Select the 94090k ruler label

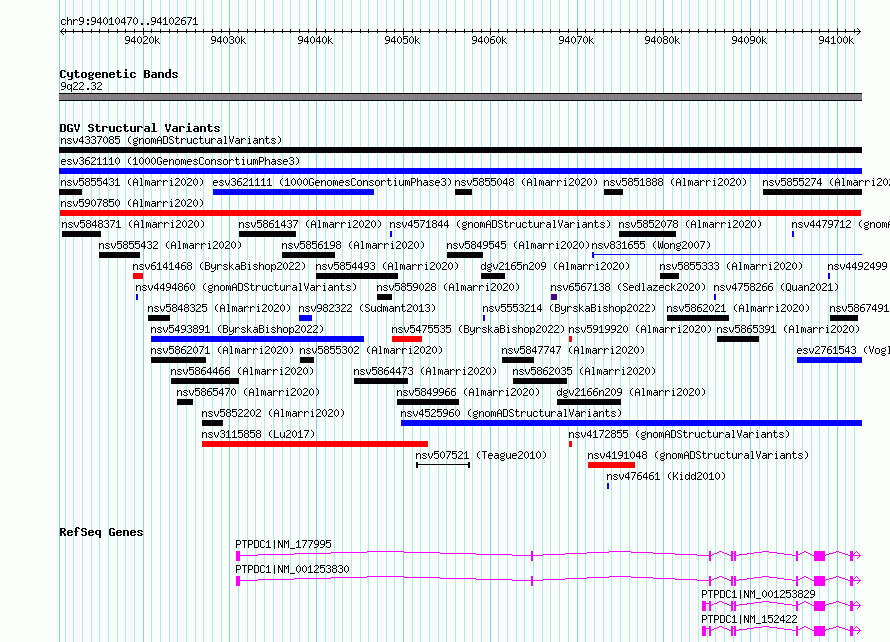[x=749, y=40]
